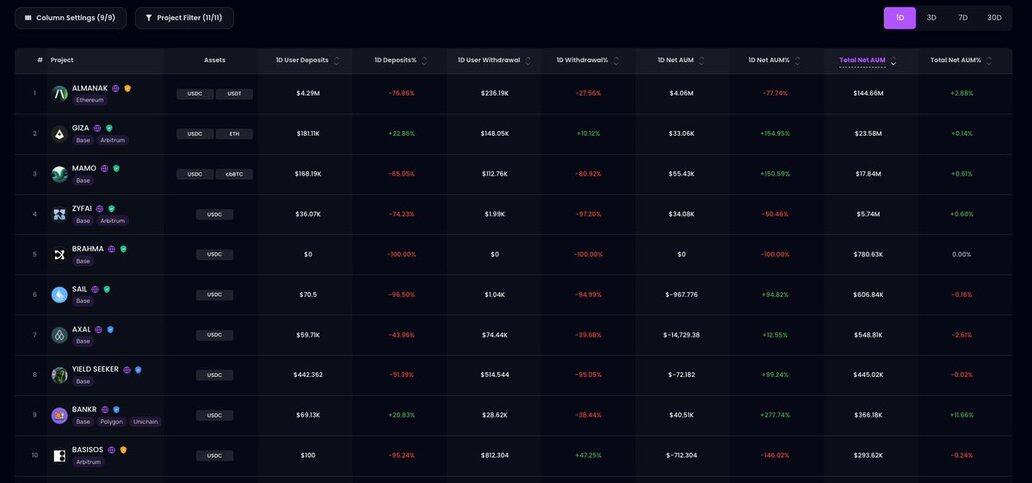Open the Project Filter dropdown
The height and width of the screenshot is (483, 1032).
184,18
